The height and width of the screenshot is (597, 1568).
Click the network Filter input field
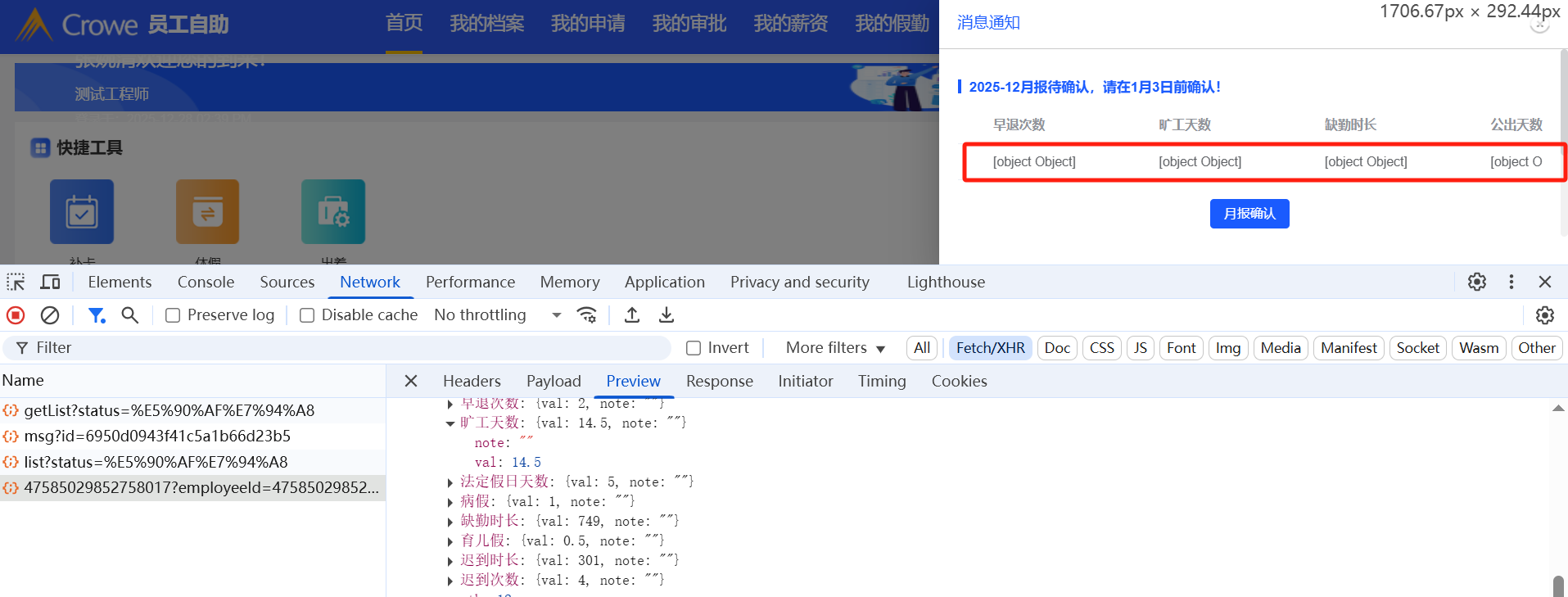coord(337,348)
